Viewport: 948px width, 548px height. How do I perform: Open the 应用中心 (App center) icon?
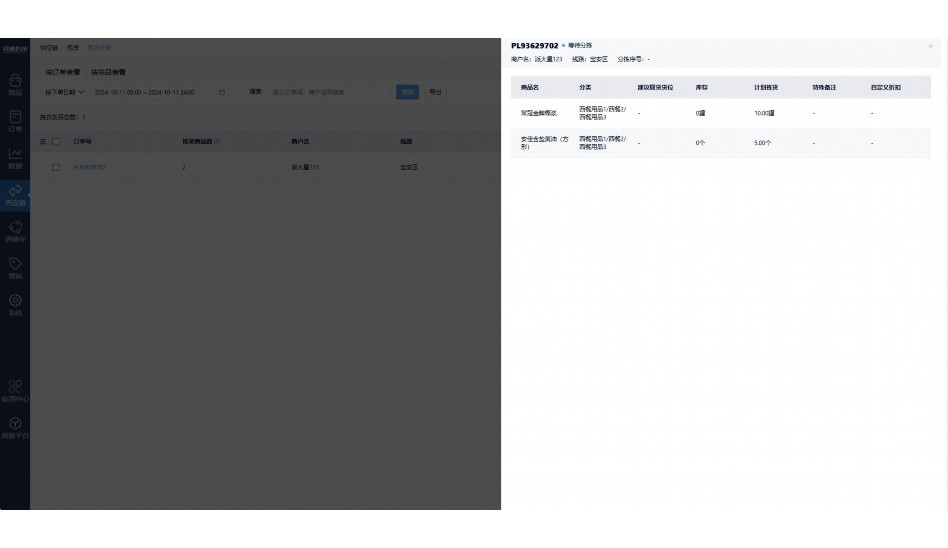point(15,390)
